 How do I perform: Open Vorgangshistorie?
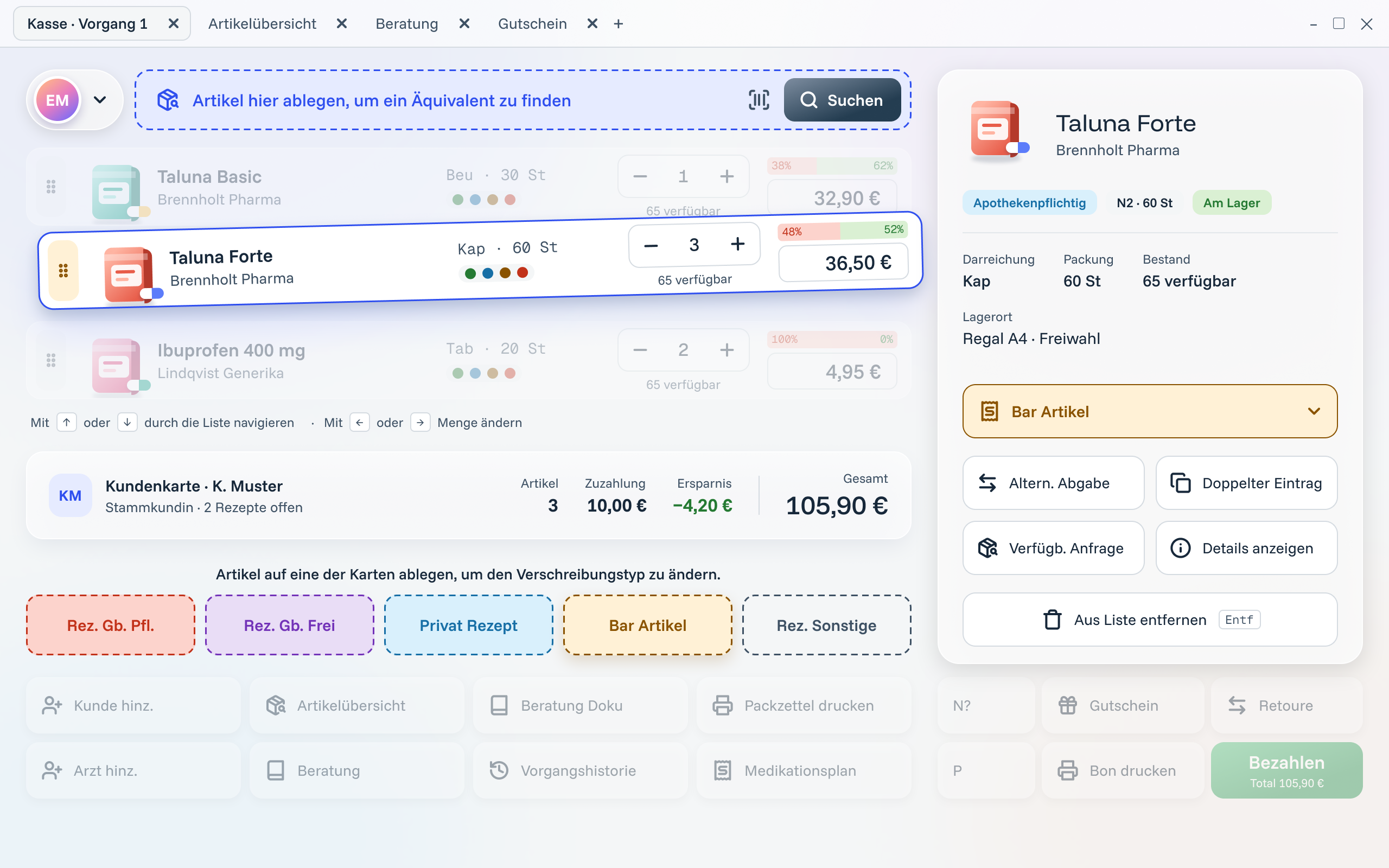(580, 770)
